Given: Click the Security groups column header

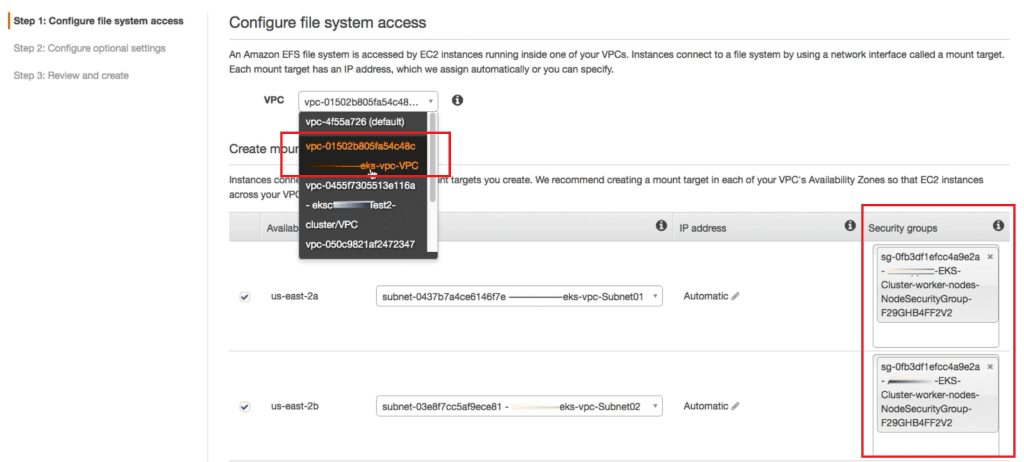Looking at the screenshot, I should click(x=903, y=228).
